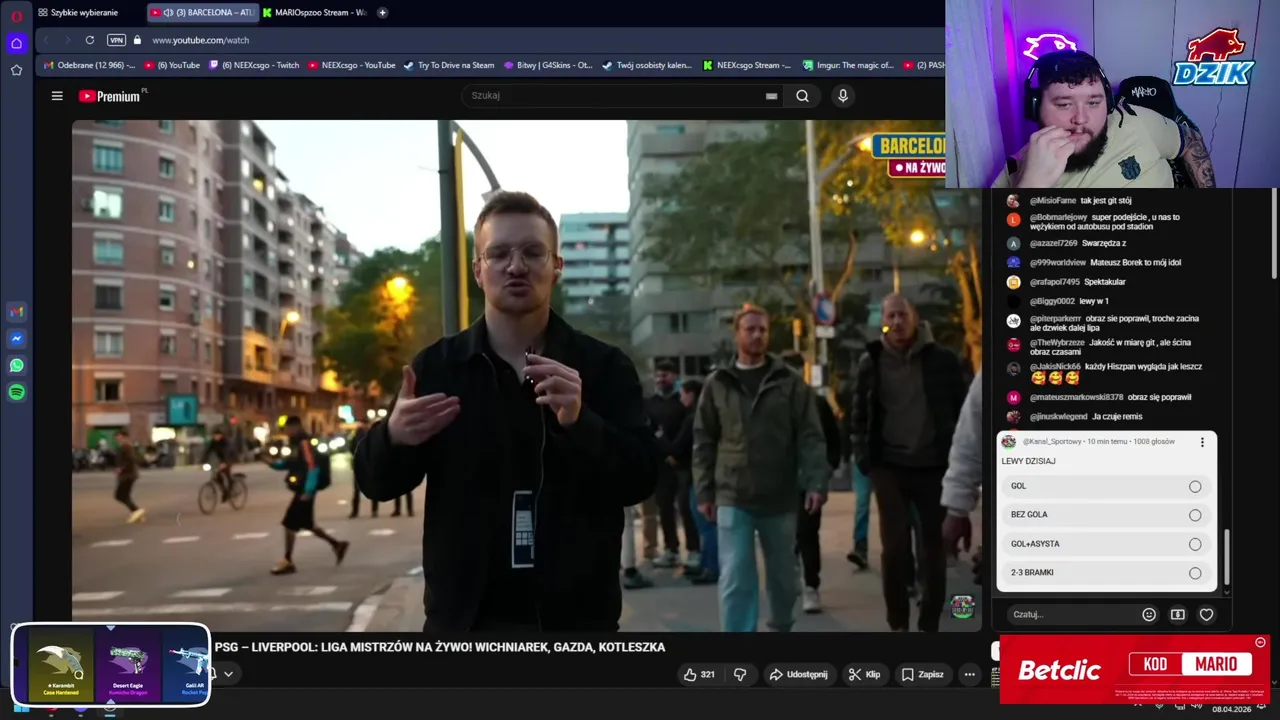Screen dimensions: 1280x720
Task: Open Opera bookmarks star in sidebar
Action: coord(16,70)
